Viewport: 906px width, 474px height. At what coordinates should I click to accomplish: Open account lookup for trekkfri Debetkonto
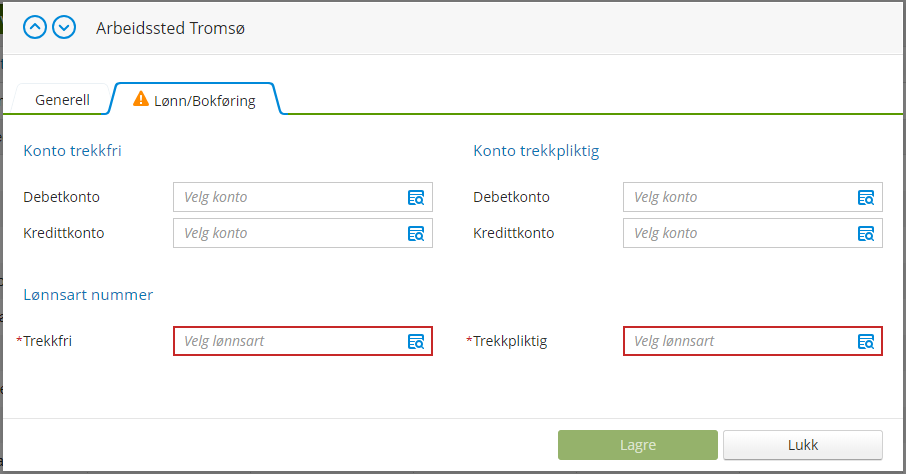(416, 198)
